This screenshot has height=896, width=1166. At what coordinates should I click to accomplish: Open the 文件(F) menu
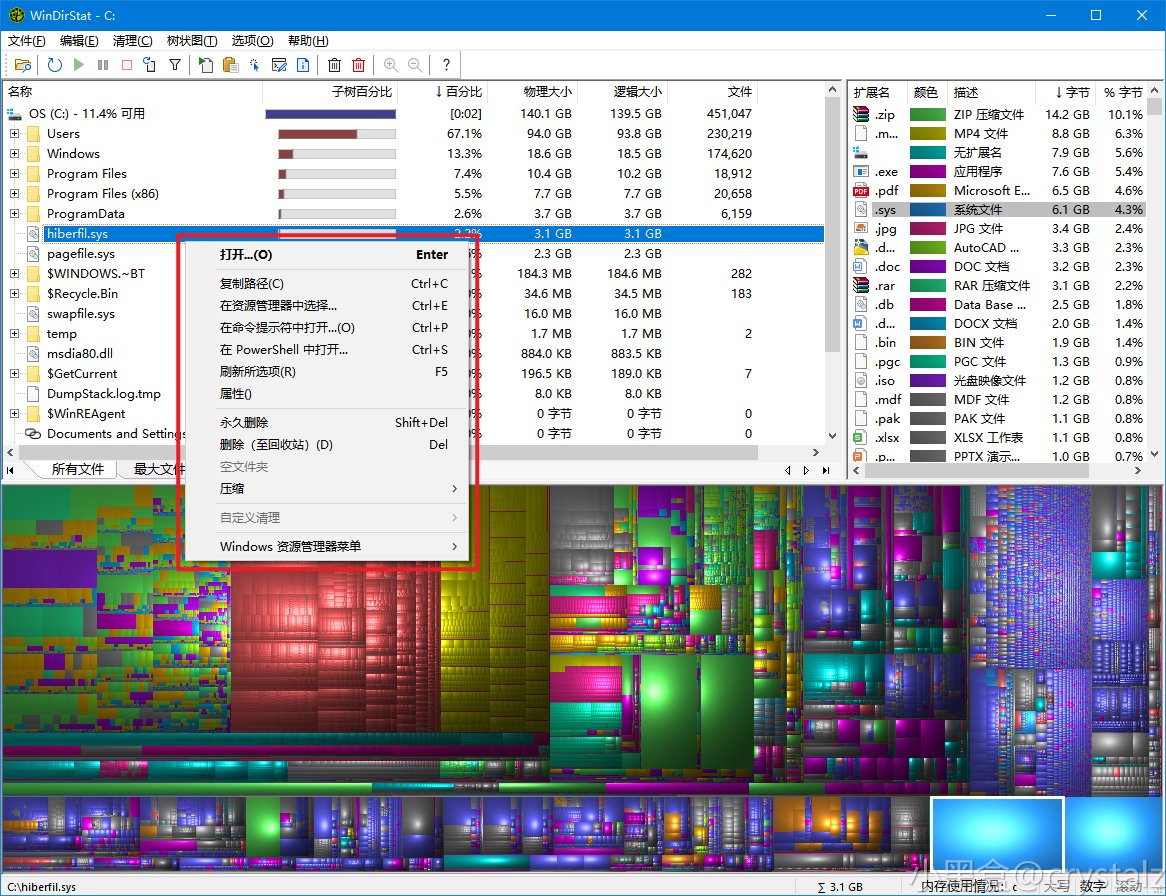(27, 41)
